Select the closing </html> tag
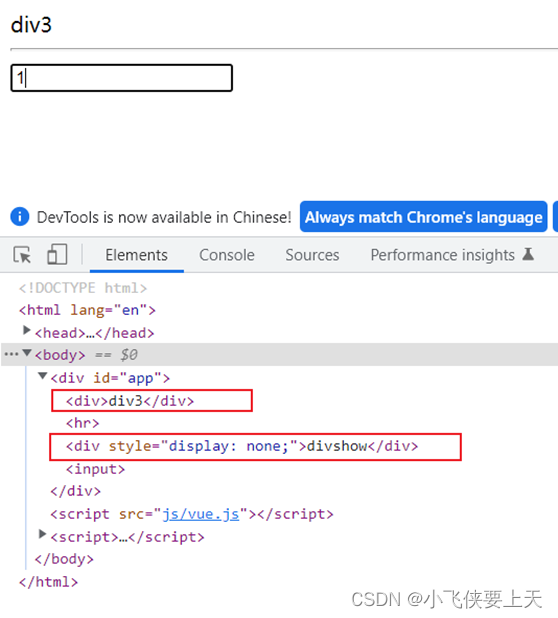The width and height of the screenshot is (558, 618). [x=48, y=582]
